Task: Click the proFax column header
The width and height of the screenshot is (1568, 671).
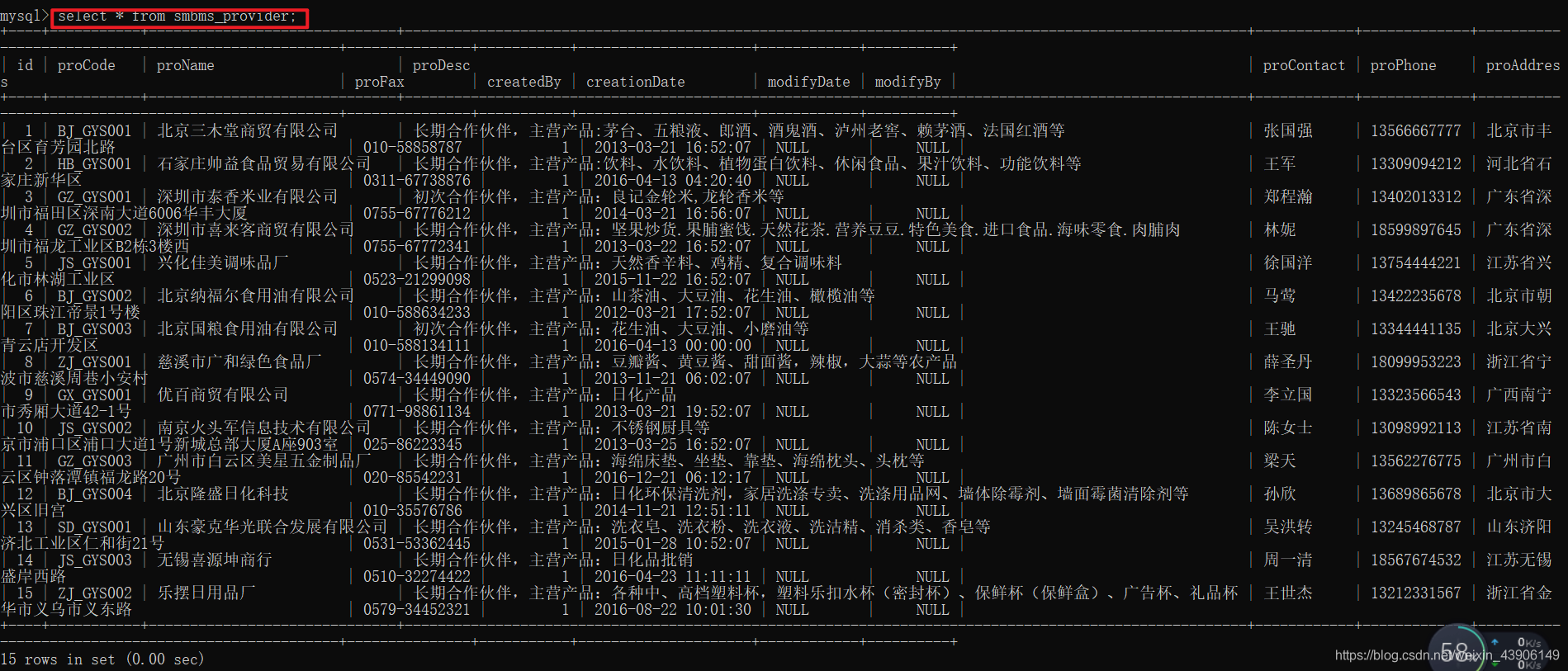Action: click(380, 82)
